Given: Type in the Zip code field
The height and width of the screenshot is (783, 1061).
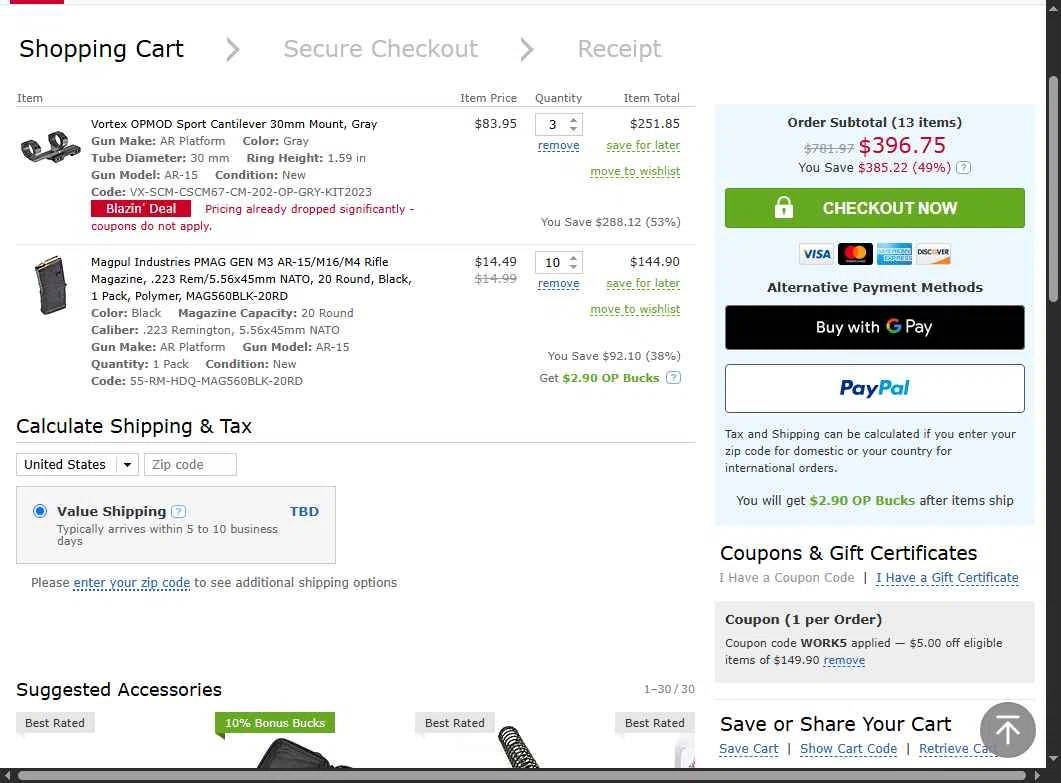Looking at the screenshot, I should point(190,464).
